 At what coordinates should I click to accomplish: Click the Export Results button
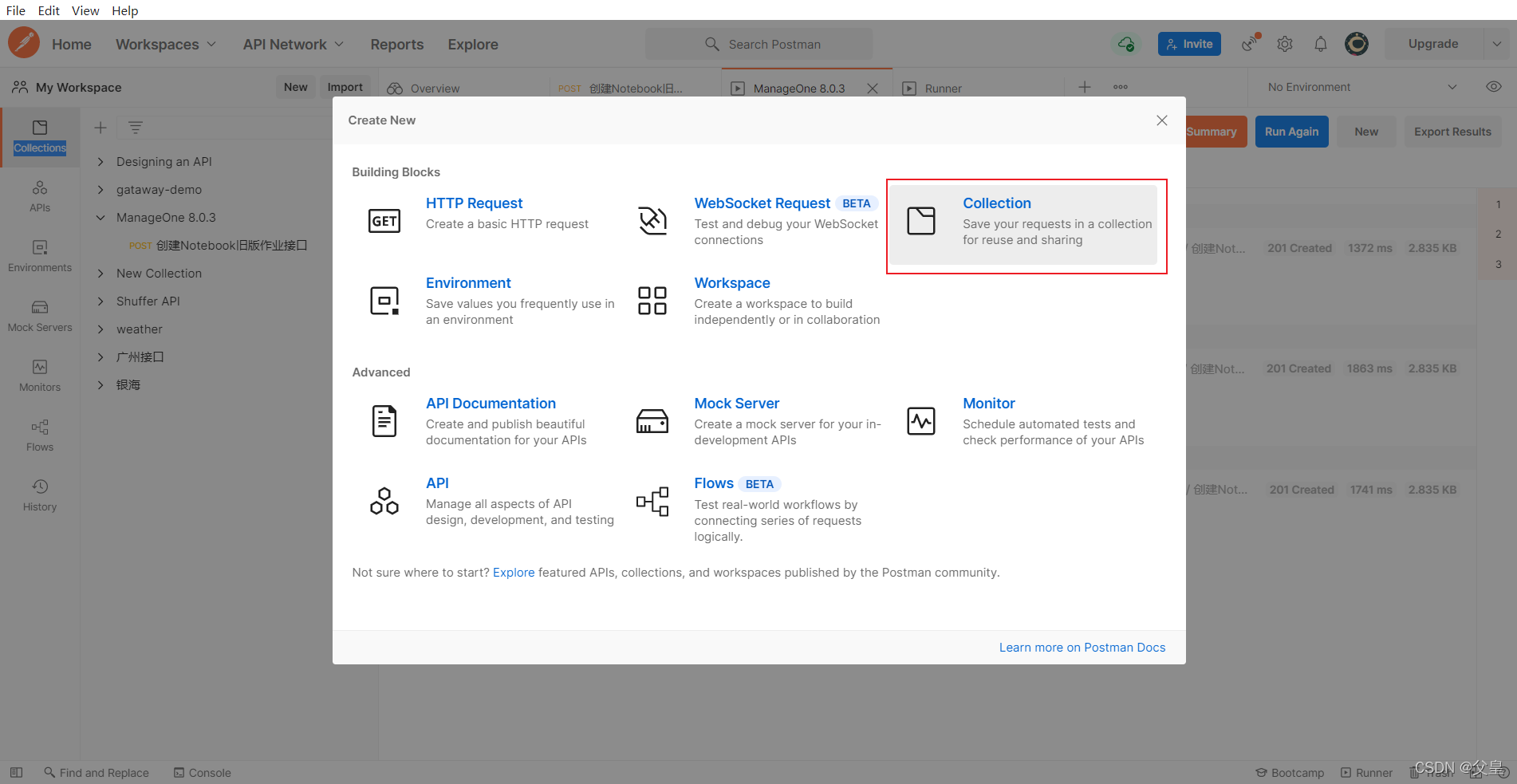1452,132
